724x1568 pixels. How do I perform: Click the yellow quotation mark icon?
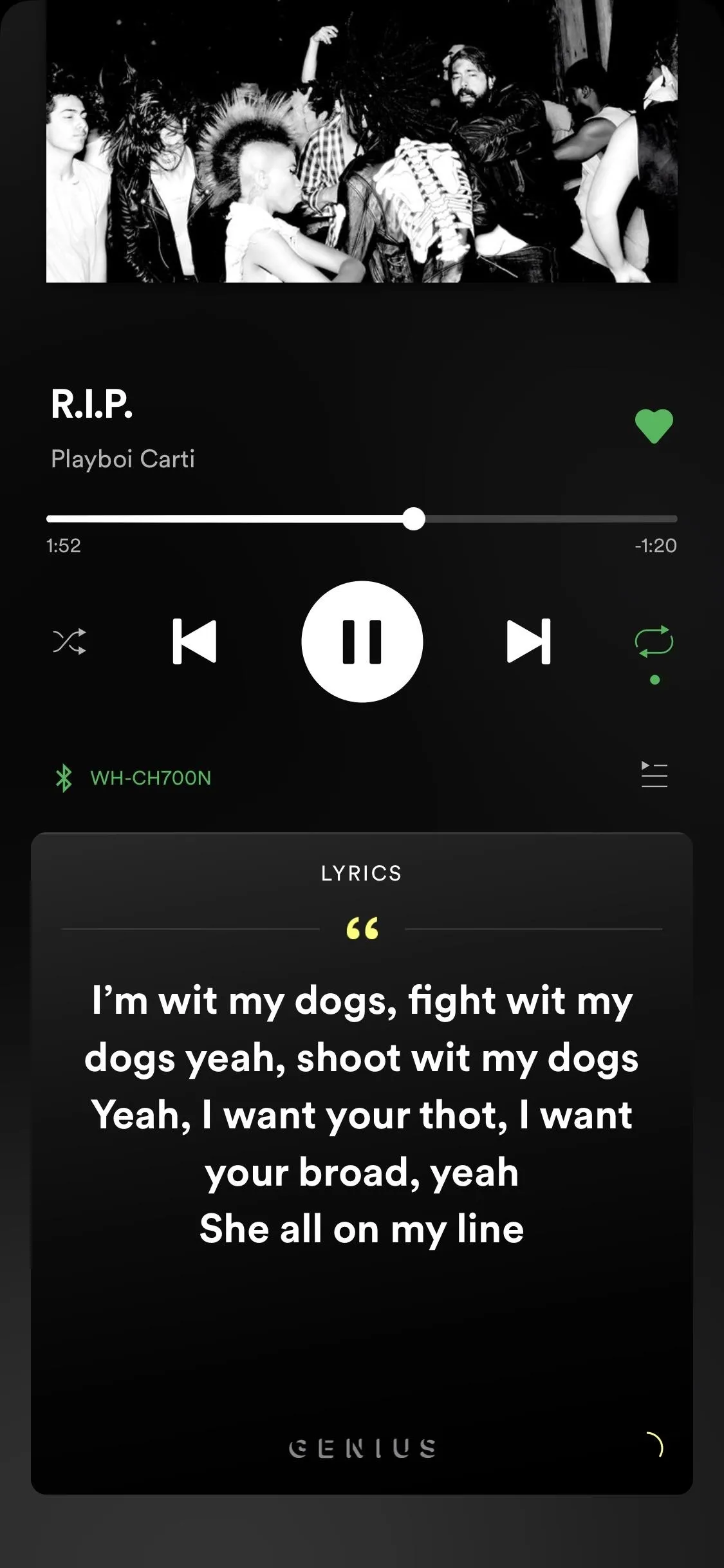362,929
